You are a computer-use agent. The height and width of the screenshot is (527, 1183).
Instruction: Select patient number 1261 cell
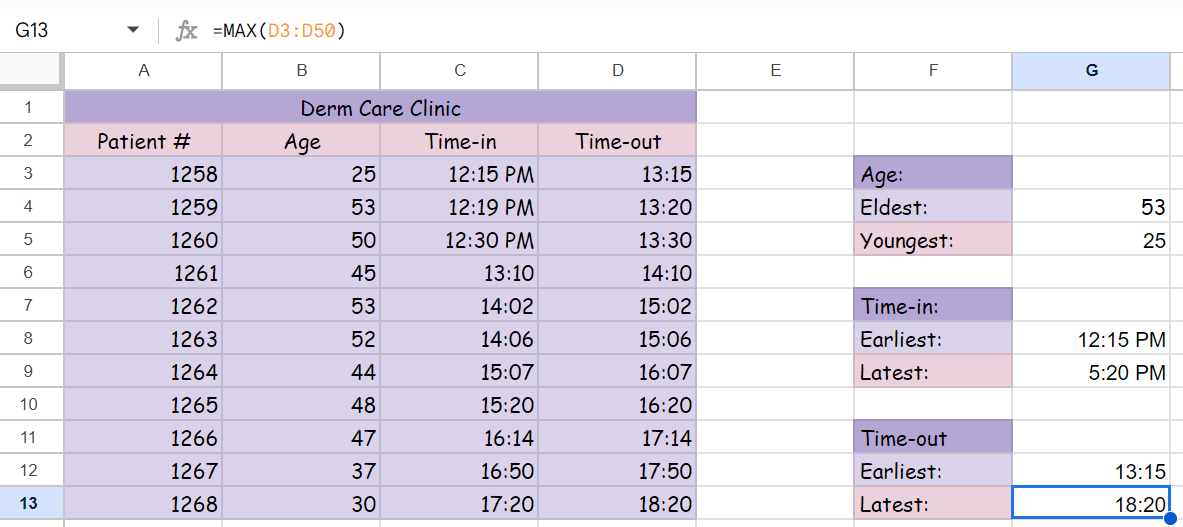(144, 273)
